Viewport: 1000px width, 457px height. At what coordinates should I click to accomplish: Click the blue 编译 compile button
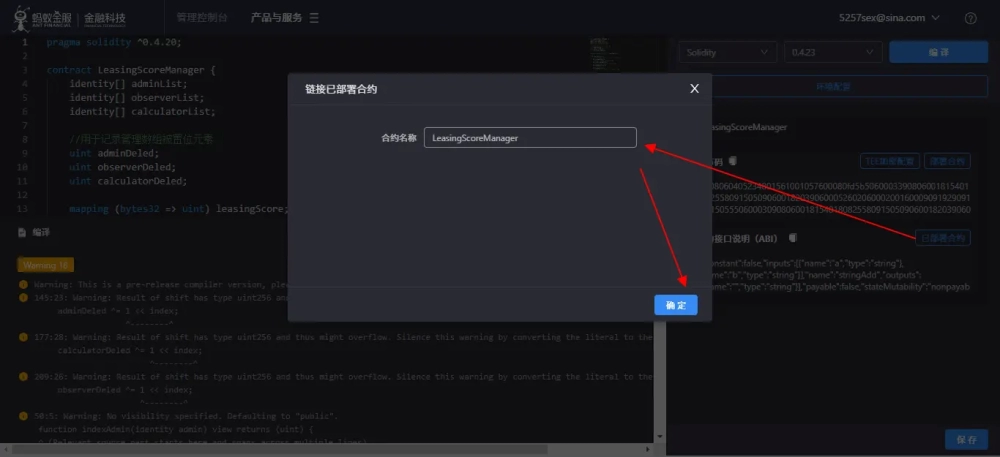pyautogui.click(x=938, y=52)
